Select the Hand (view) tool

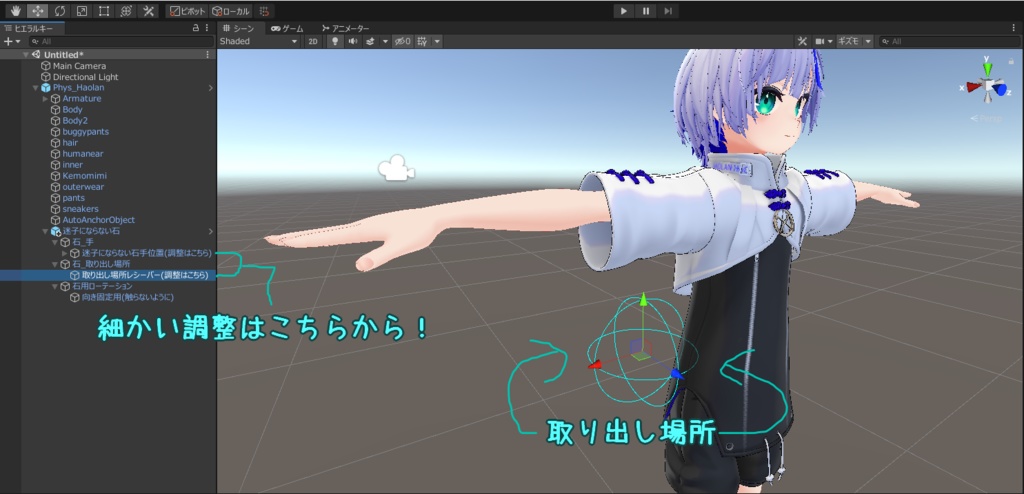[15, 11]
